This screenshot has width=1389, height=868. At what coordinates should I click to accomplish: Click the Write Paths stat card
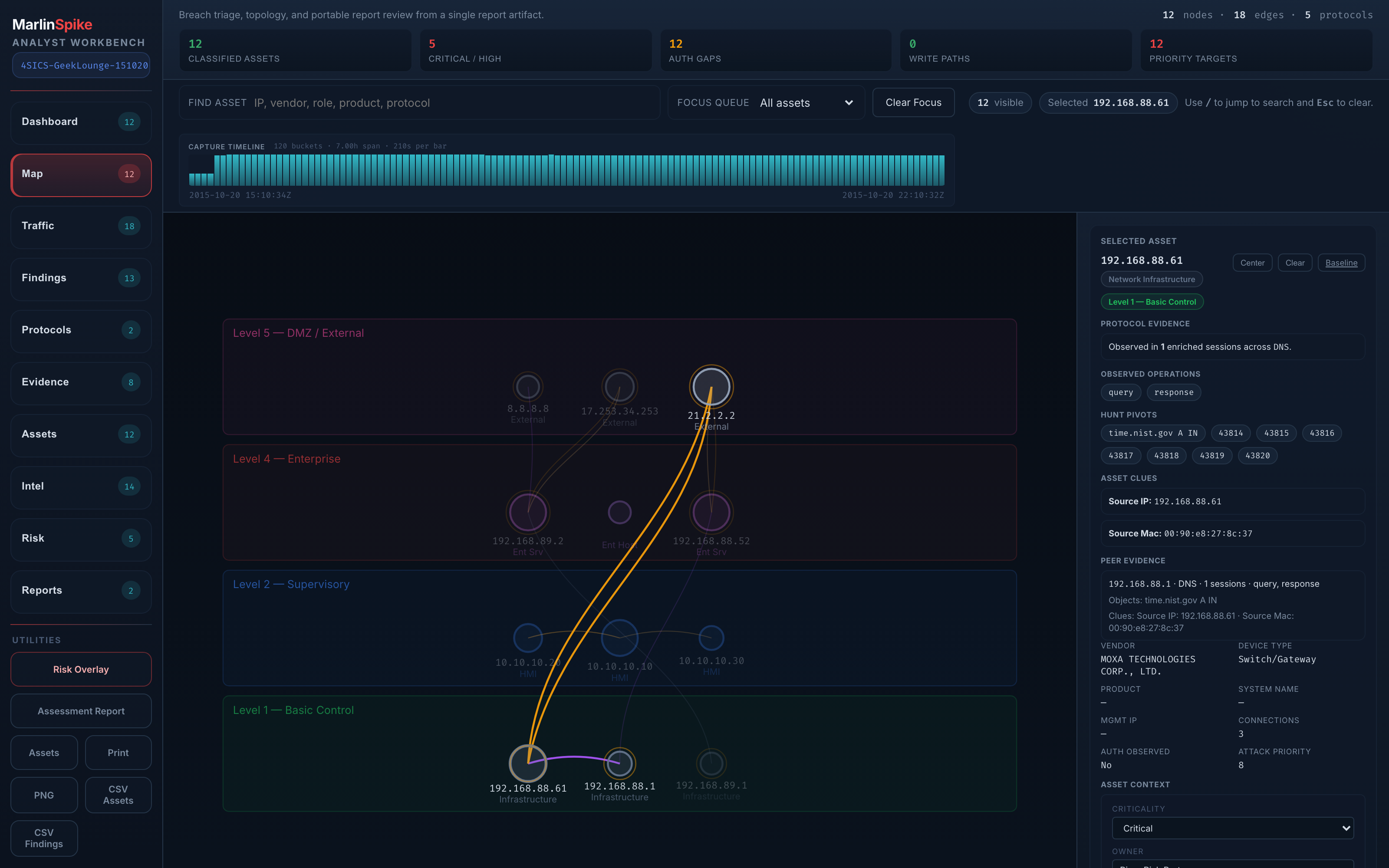point(1016,50)
